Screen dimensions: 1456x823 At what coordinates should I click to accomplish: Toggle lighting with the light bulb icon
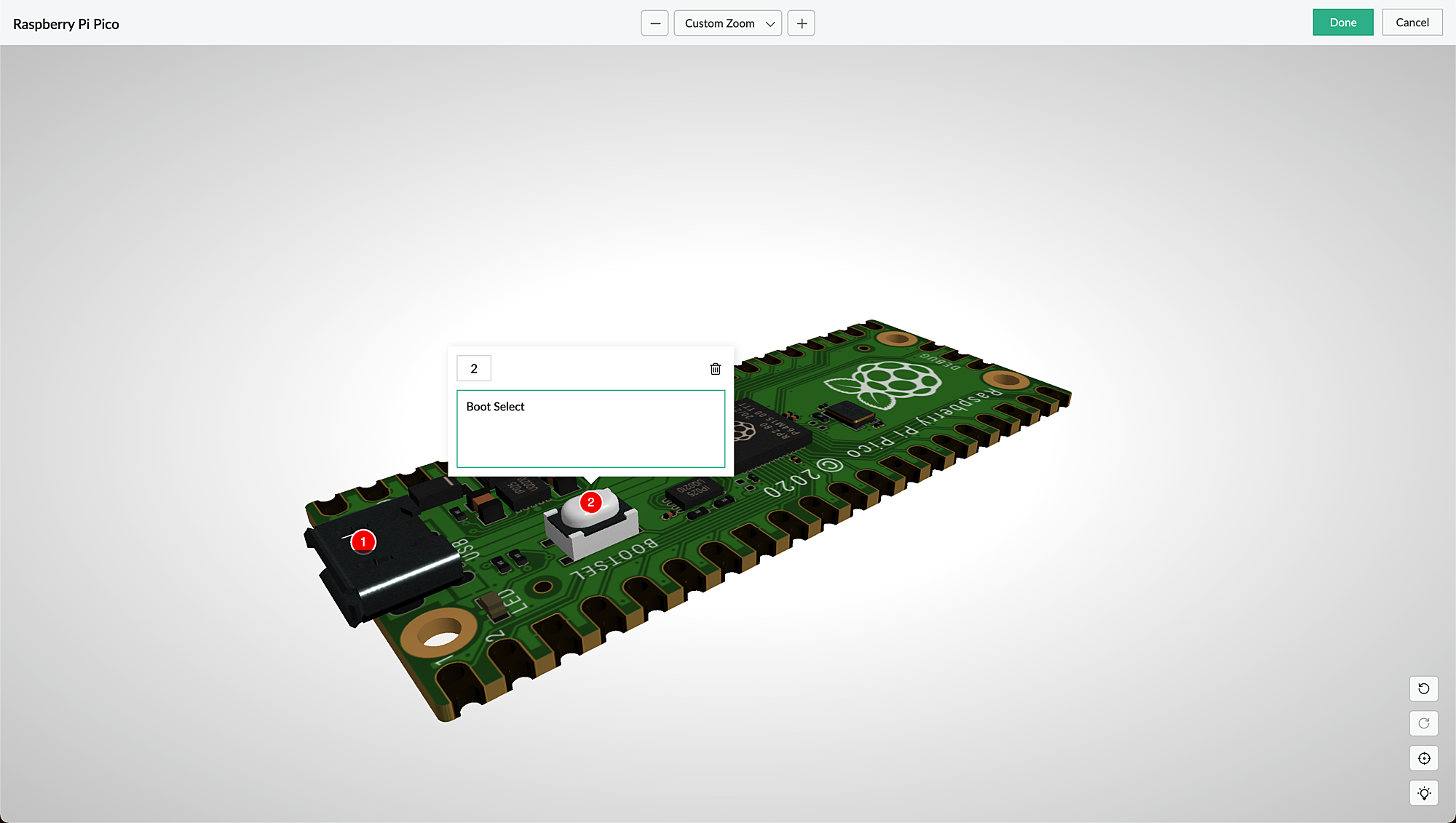point(1424,793)
